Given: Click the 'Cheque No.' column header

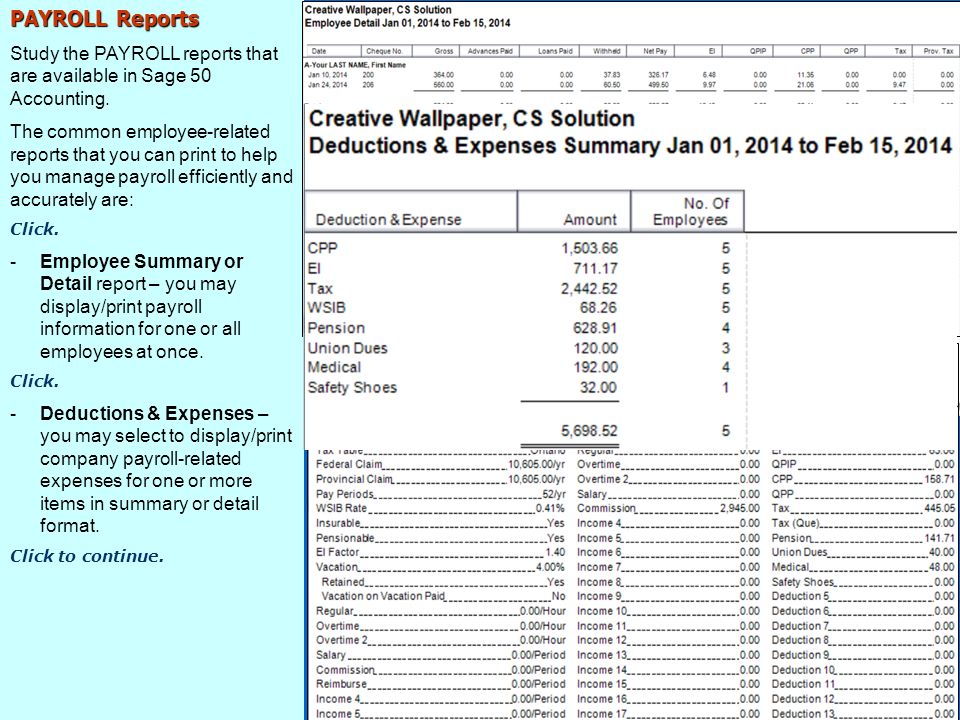Looking at the screenshot, I should click(384, 51).
